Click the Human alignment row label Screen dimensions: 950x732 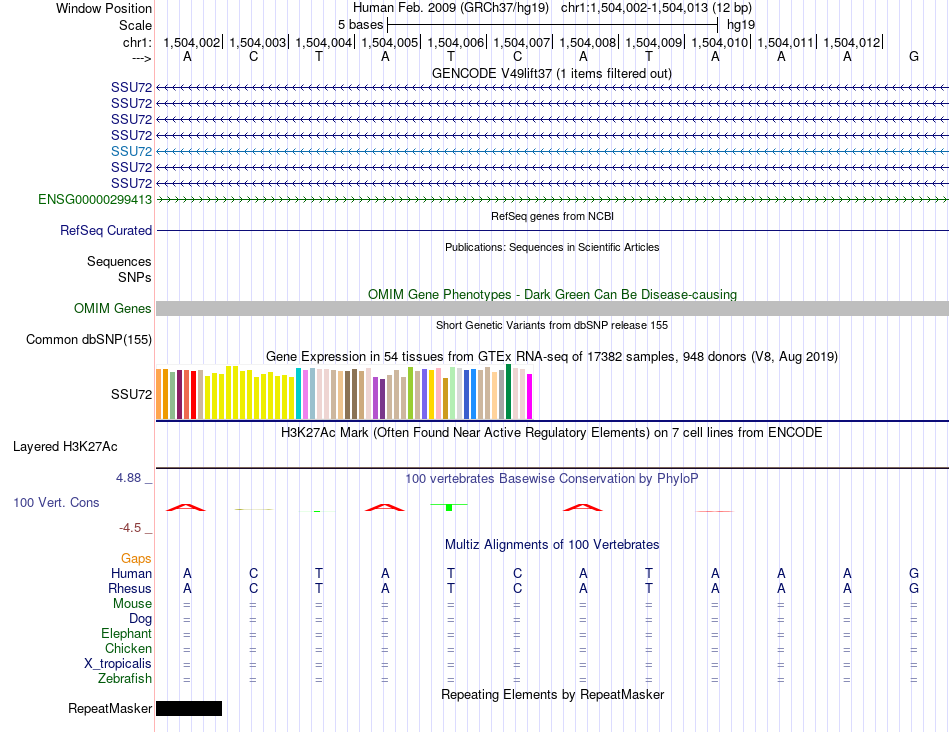tap(131, 573)
